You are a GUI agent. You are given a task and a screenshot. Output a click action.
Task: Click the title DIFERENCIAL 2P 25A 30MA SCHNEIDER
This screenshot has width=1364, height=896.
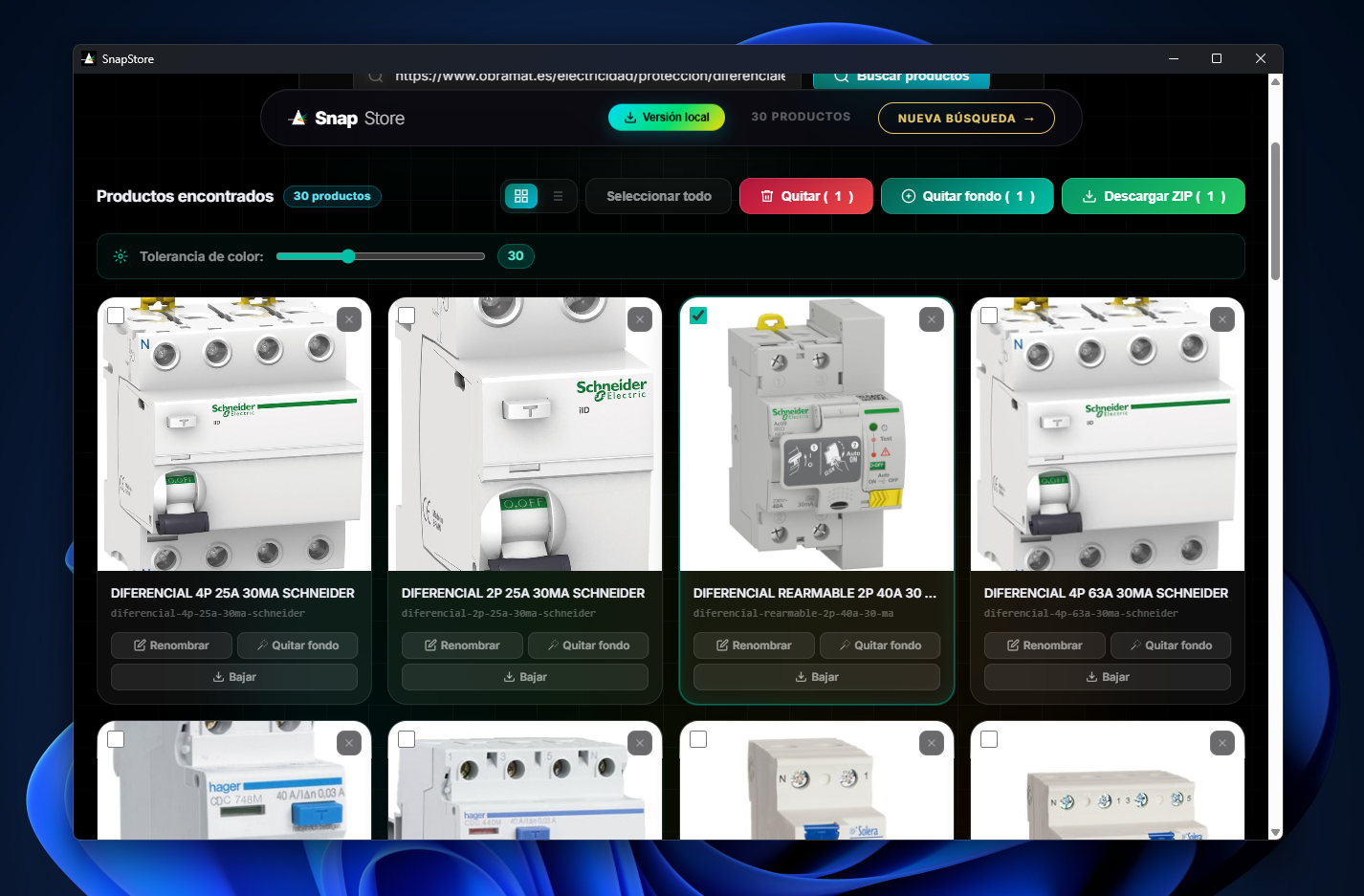coord(523,593)
